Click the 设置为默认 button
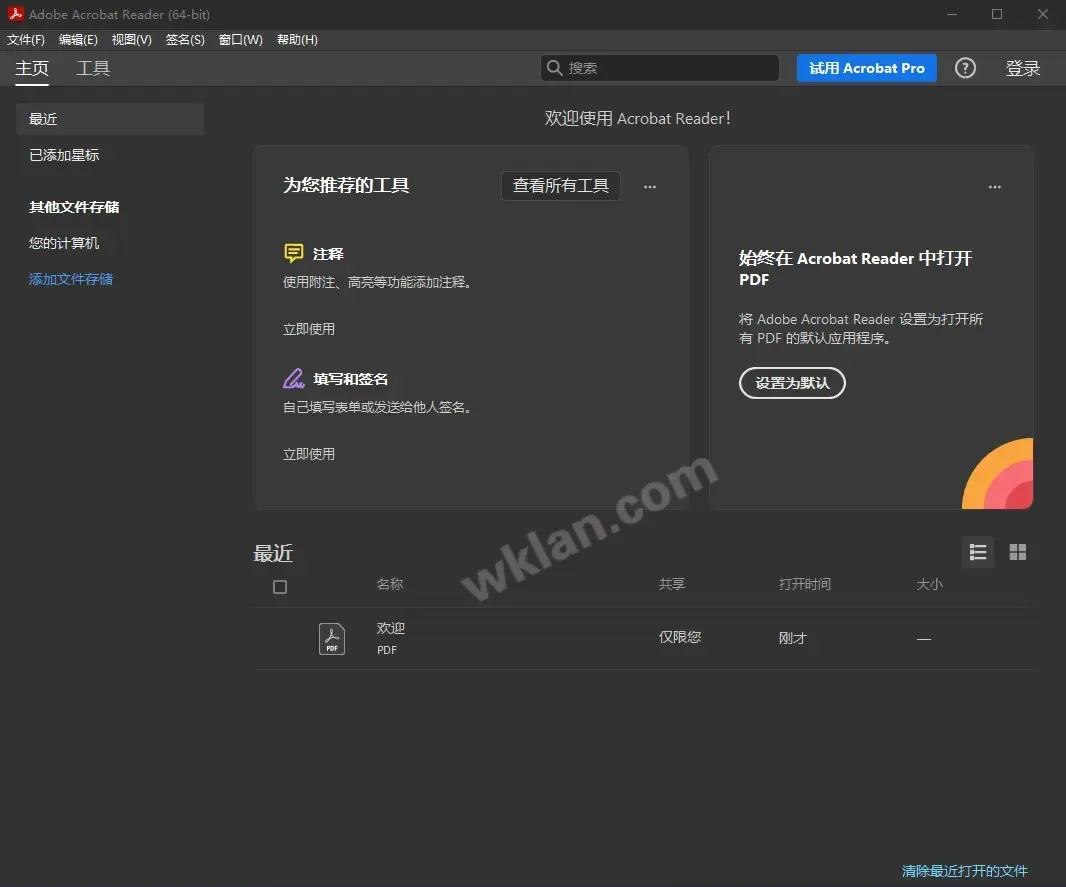Image resolution: width=1066 pixels, height=887 pixels. point(792,383)
